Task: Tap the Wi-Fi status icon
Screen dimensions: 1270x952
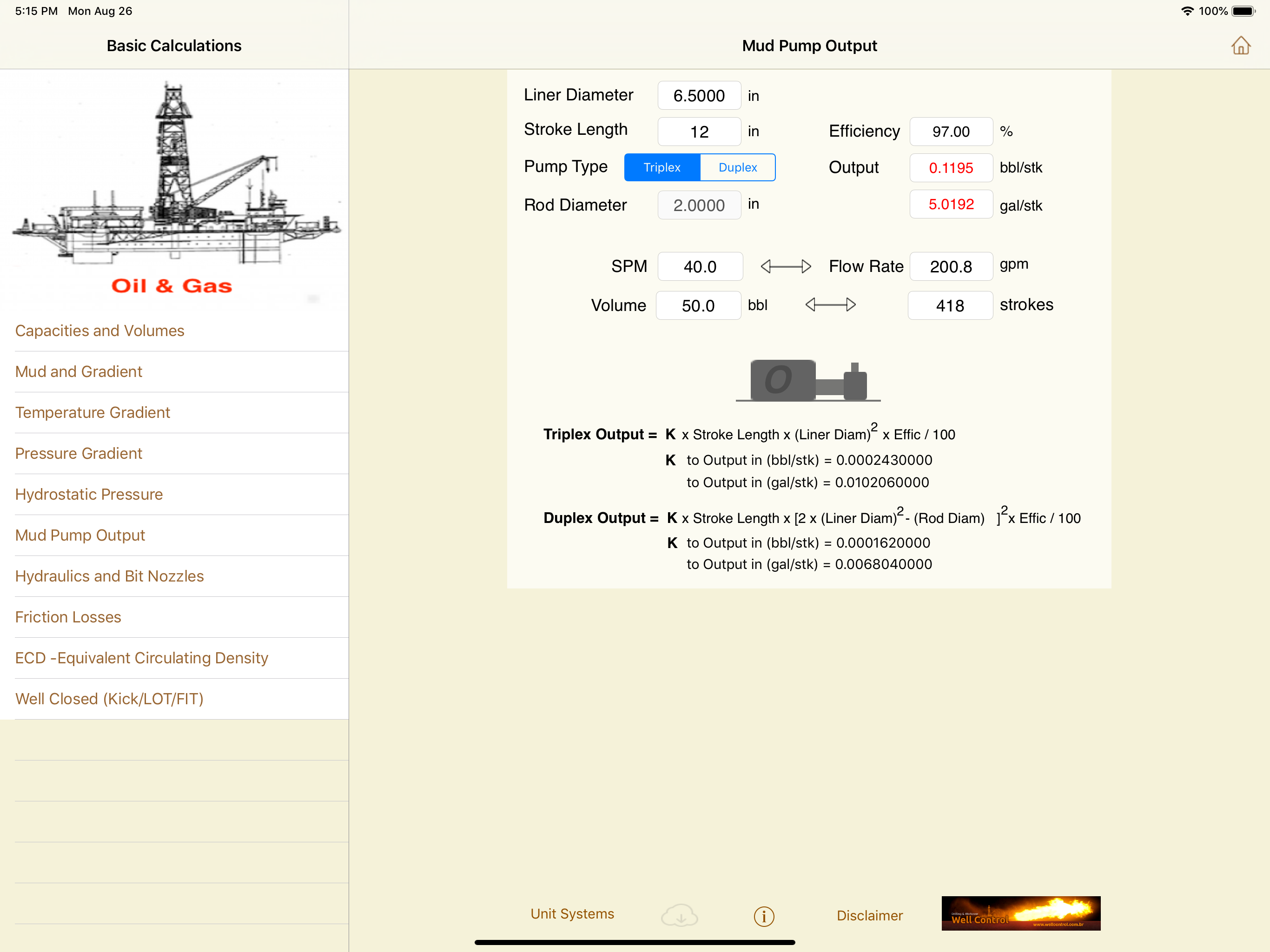Action: pyautogui.click(x=1187, y=11)
